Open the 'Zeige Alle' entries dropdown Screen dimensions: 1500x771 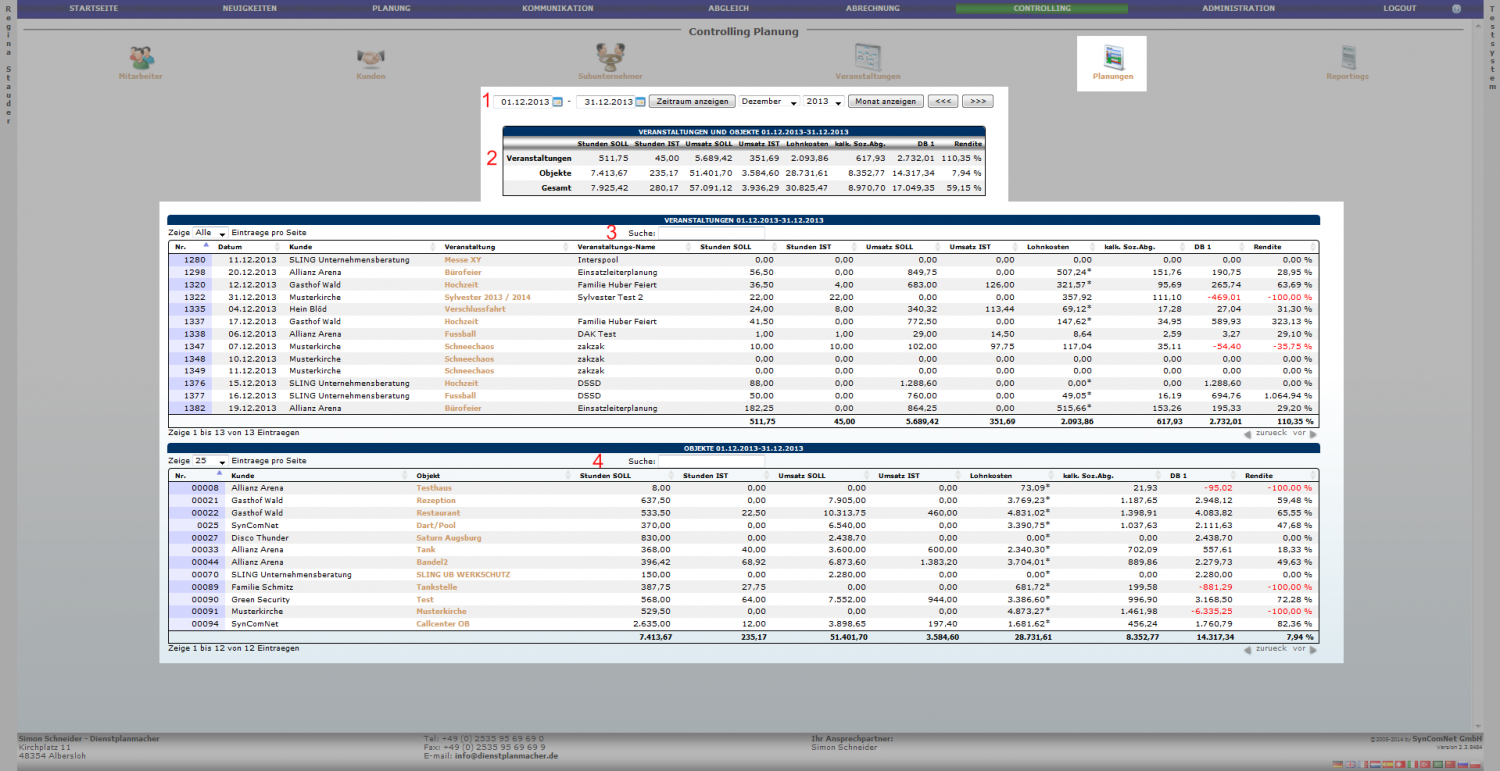click(210, 233)
